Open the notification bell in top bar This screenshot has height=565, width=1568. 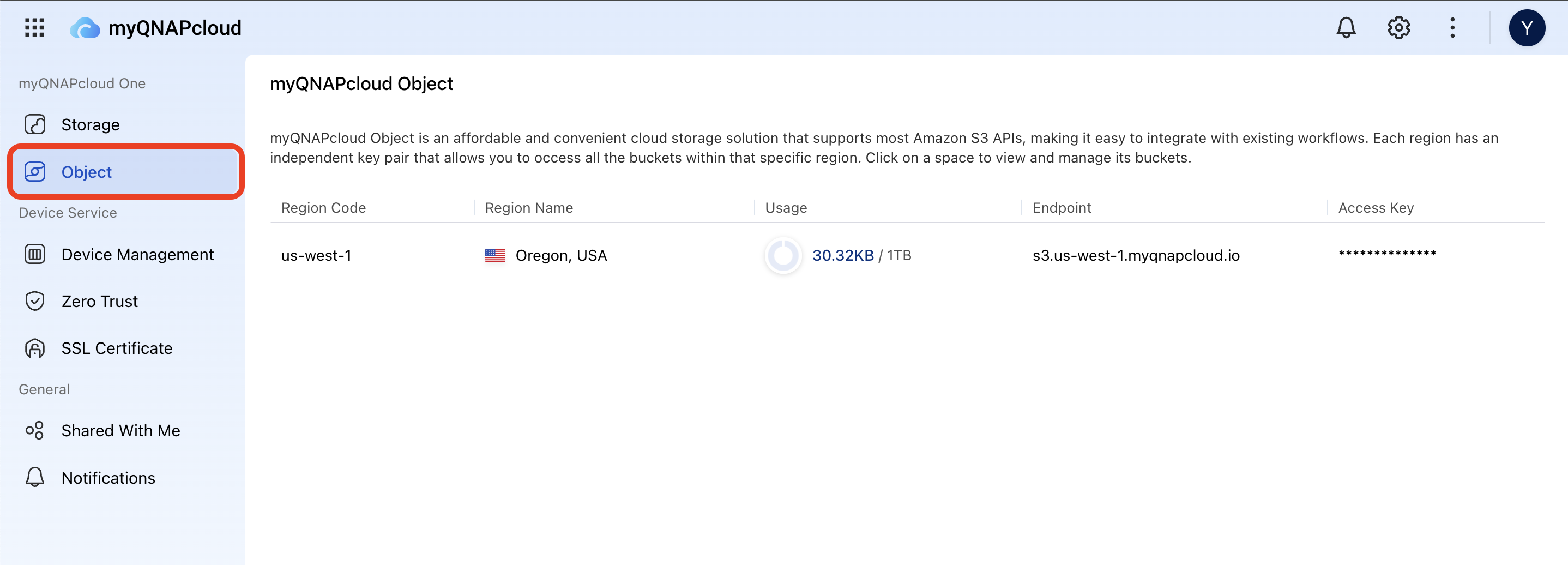click(x=1345, y=27)
